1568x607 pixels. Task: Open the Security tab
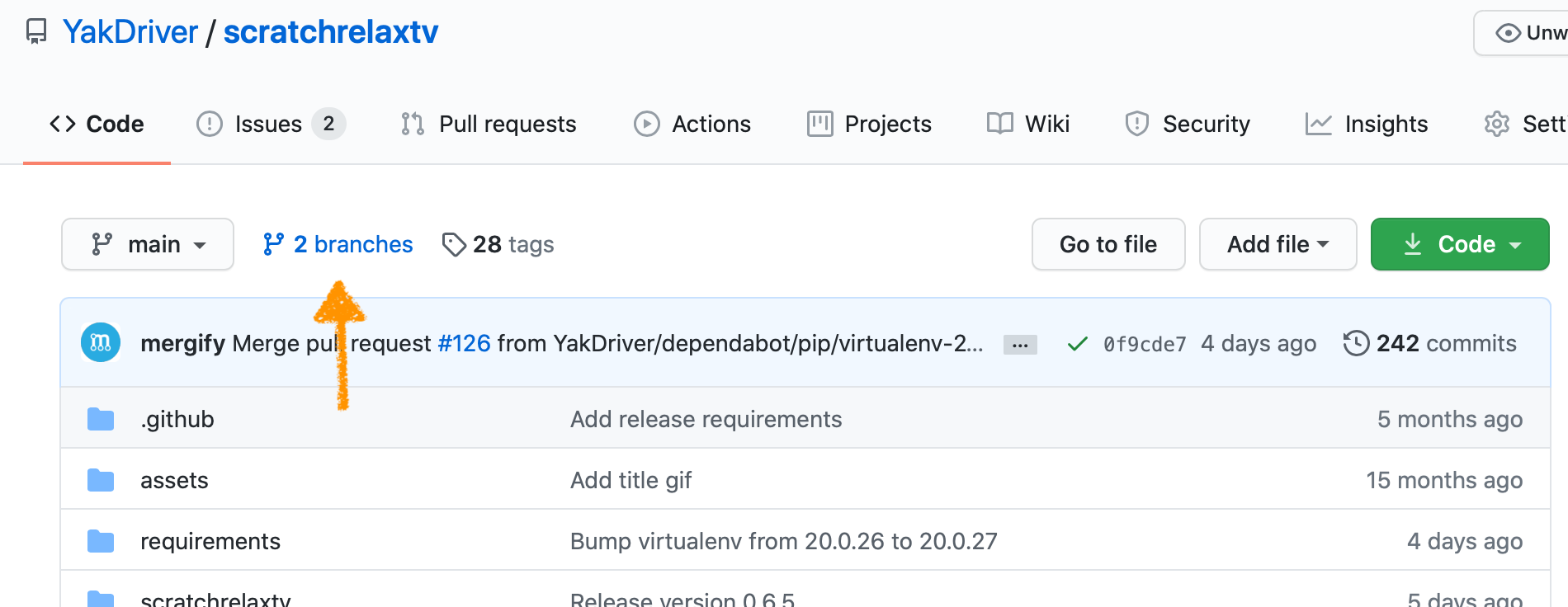point(1188,124)
